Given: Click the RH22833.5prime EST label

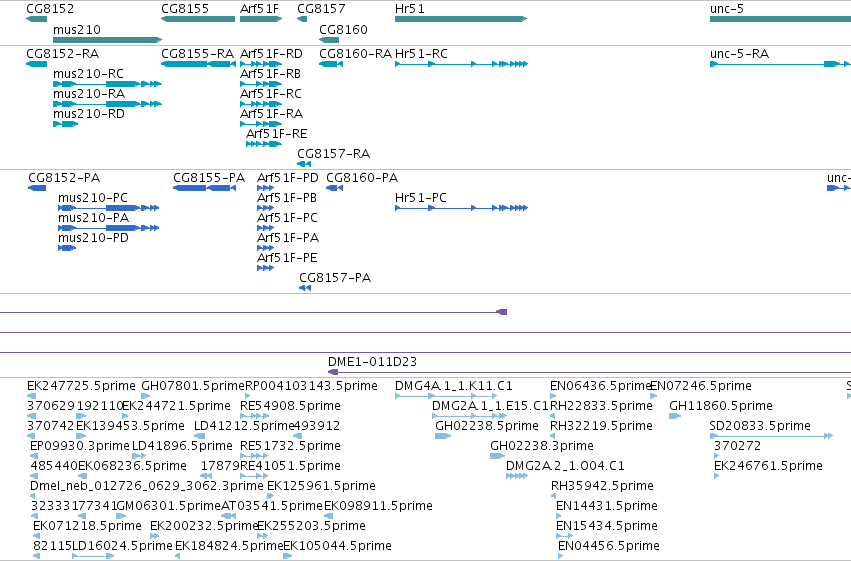Looking at the screenshot, I should click(x=601, y=406).
